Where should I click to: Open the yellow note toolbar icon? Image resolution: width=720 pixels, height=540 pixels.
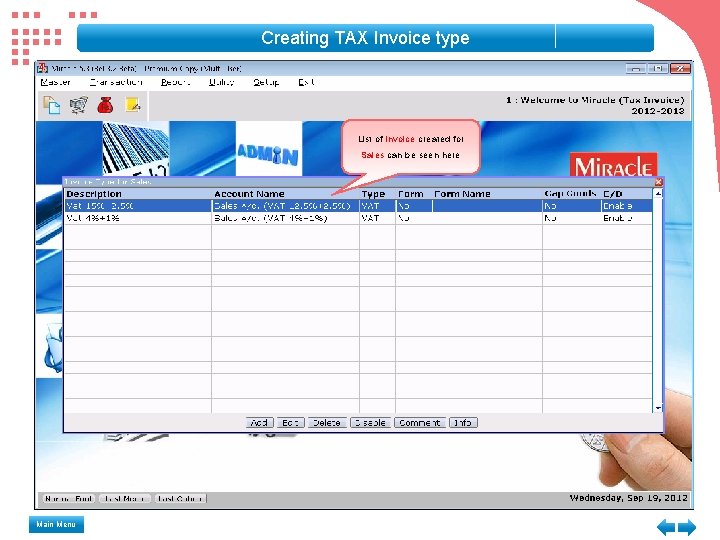tap(133, 105)
